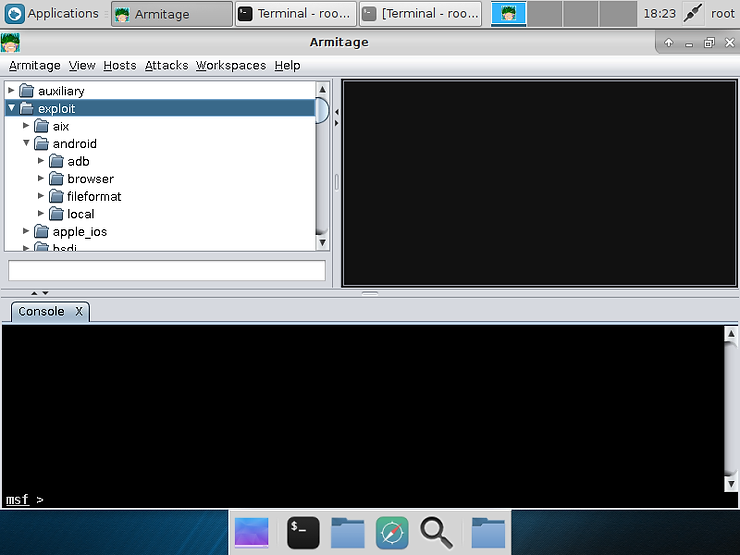The height and width of the screenshot is (555, 740).
Task: Open the Hosts menu
Action: coord(120,65)
